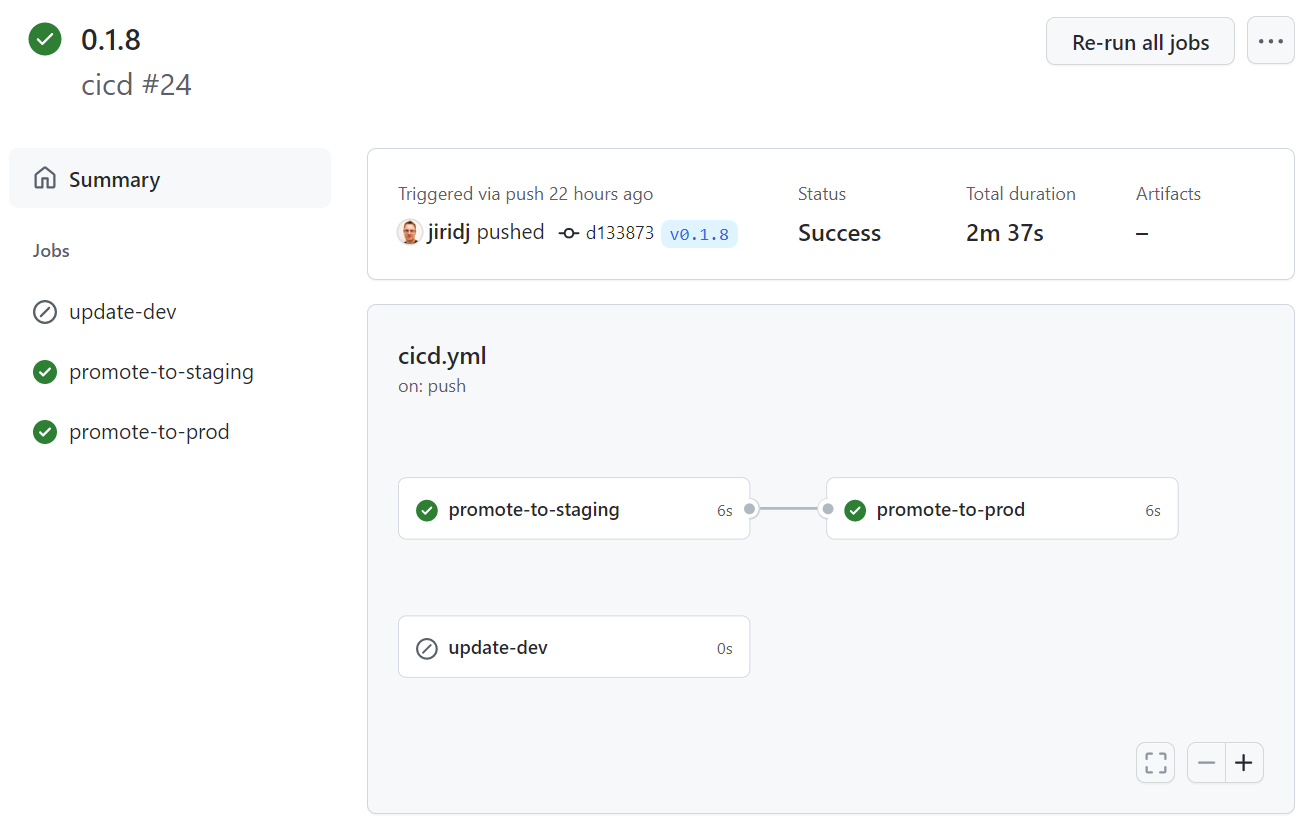Click the commit icon before d133873
The width and height of the screenshot is (1311, 825).
[568, 231]
